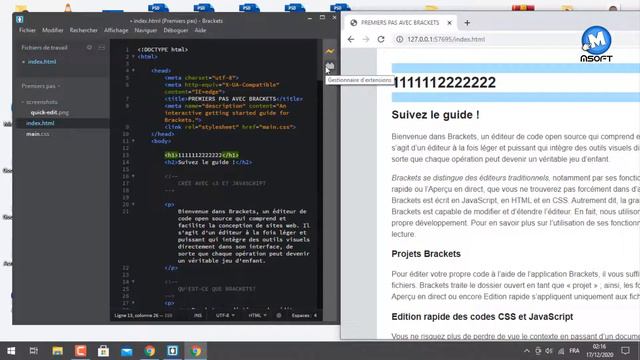The image size is (640, 360).
Task: Click the linting status indicator in status bar
Action: click(x=279, y=316)
